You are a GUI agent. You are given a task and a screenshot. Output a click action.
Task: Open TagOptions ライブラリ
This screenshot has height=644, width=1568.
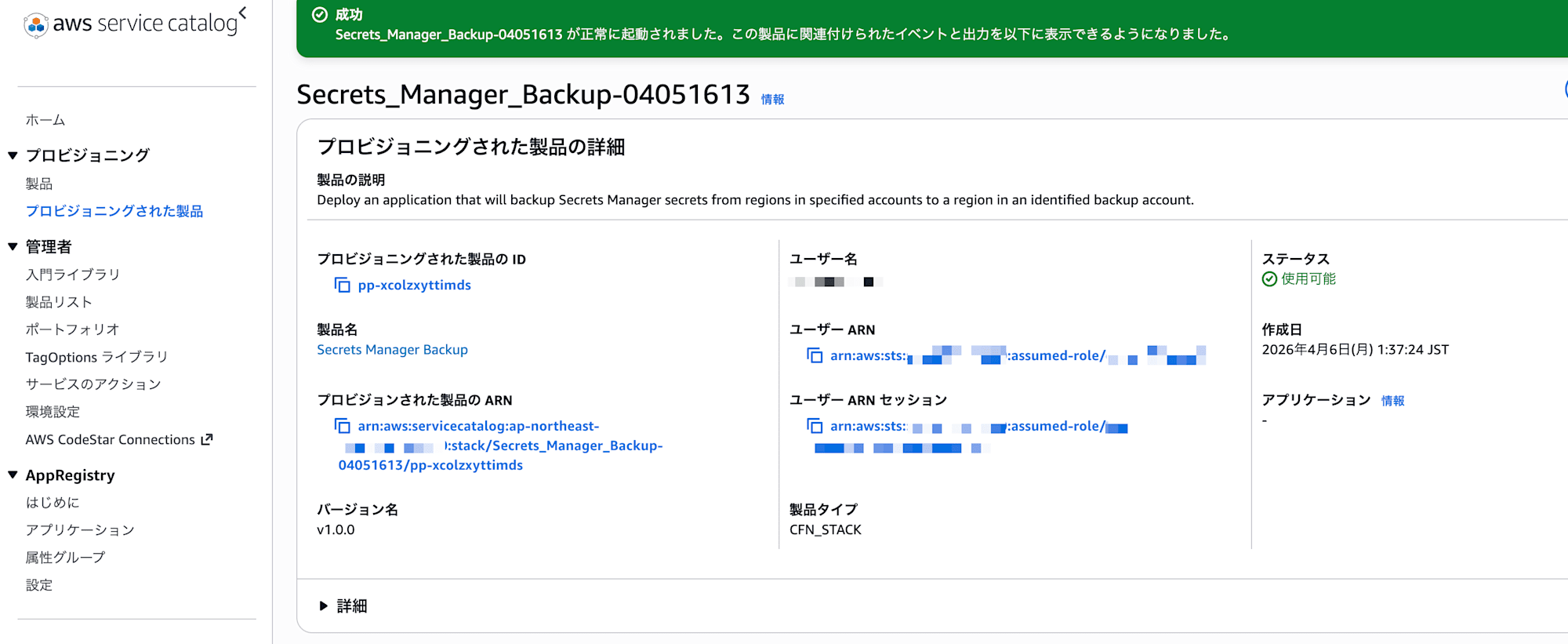pyautogui.click(x=97, y=357)
